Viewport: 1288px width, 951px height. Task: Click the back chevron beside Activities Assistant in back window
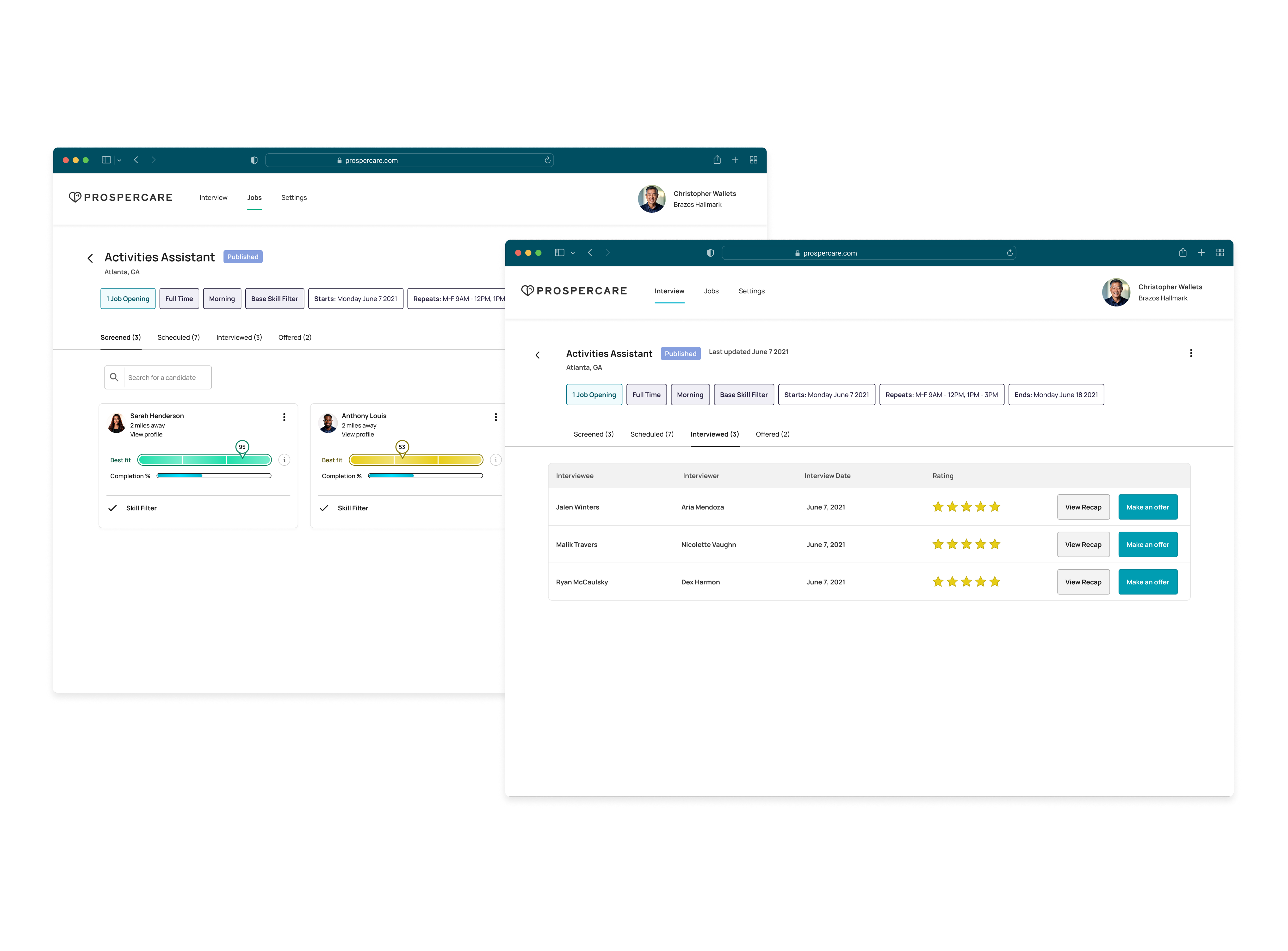click(90, 258)
